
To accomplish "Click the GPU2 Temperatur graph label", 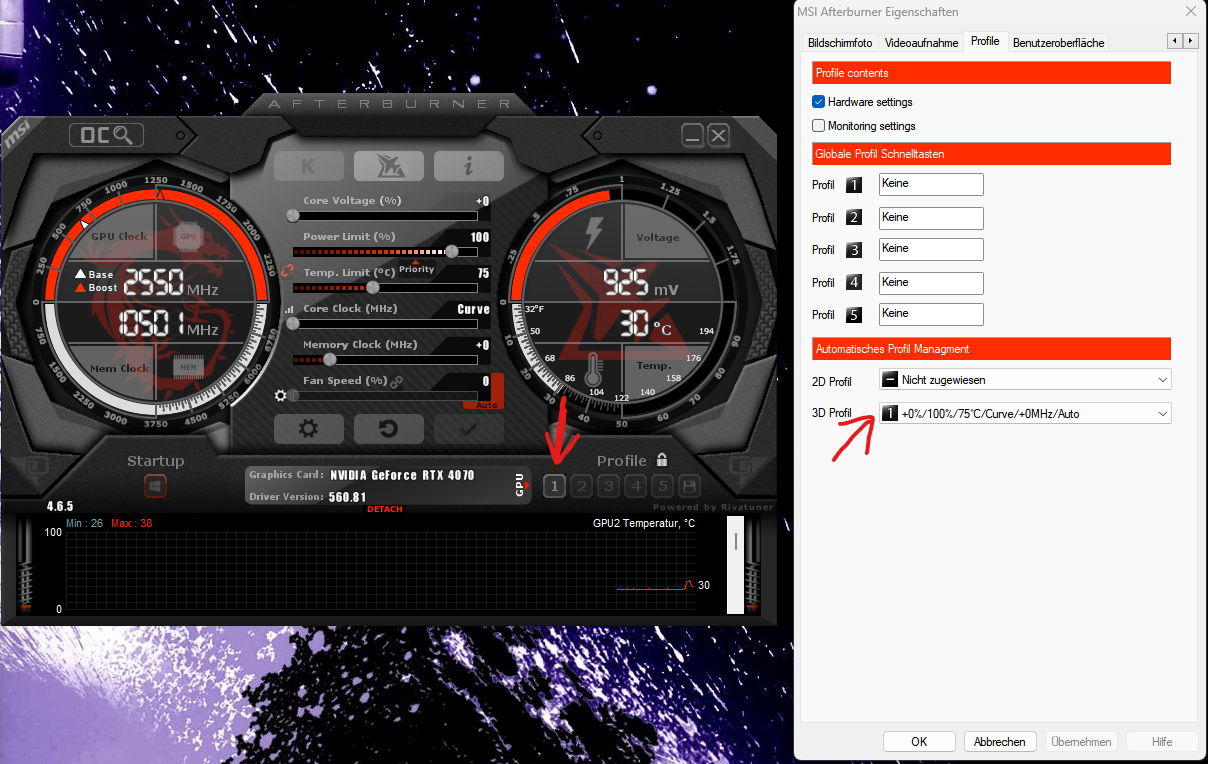I will pyautogui.click(x=644, y=523).
